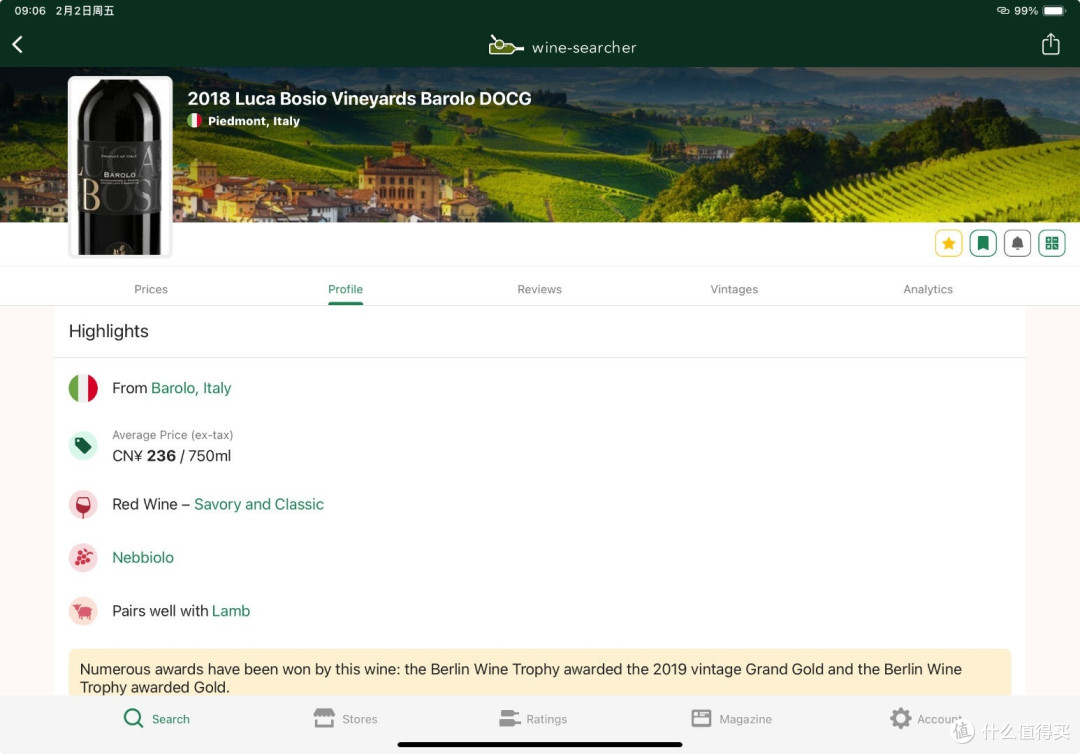Toggle the green bookmark icon
The image size is (1080, 754).
click(x=983, y=243)
